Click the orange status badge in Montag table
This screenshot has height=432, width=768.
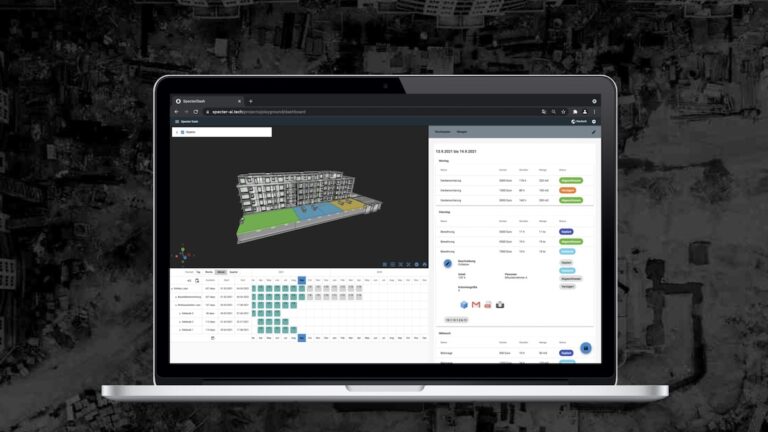pos(568,190)
